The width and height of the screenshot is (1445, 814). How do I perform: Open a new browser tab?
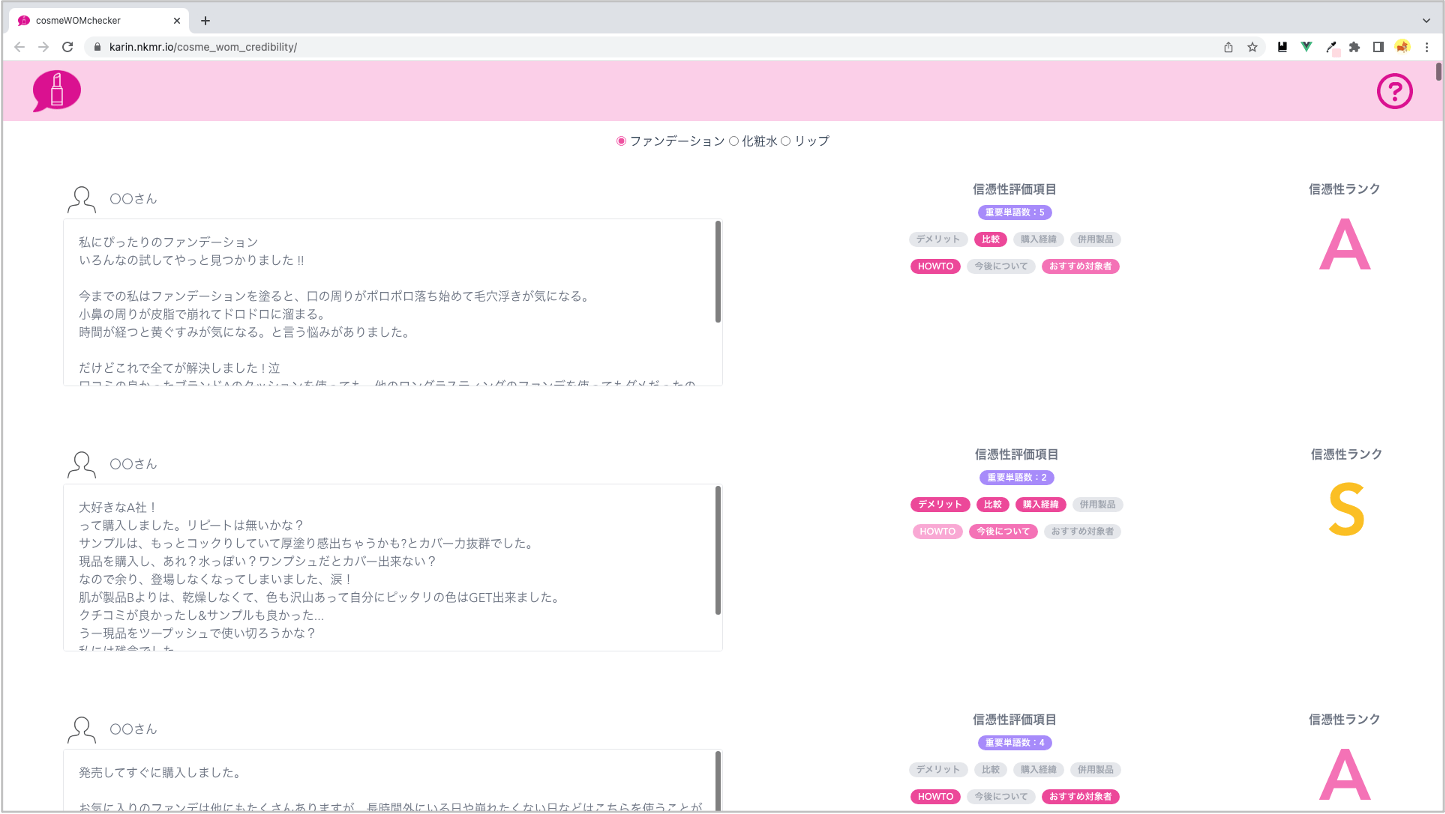[205, 20]
